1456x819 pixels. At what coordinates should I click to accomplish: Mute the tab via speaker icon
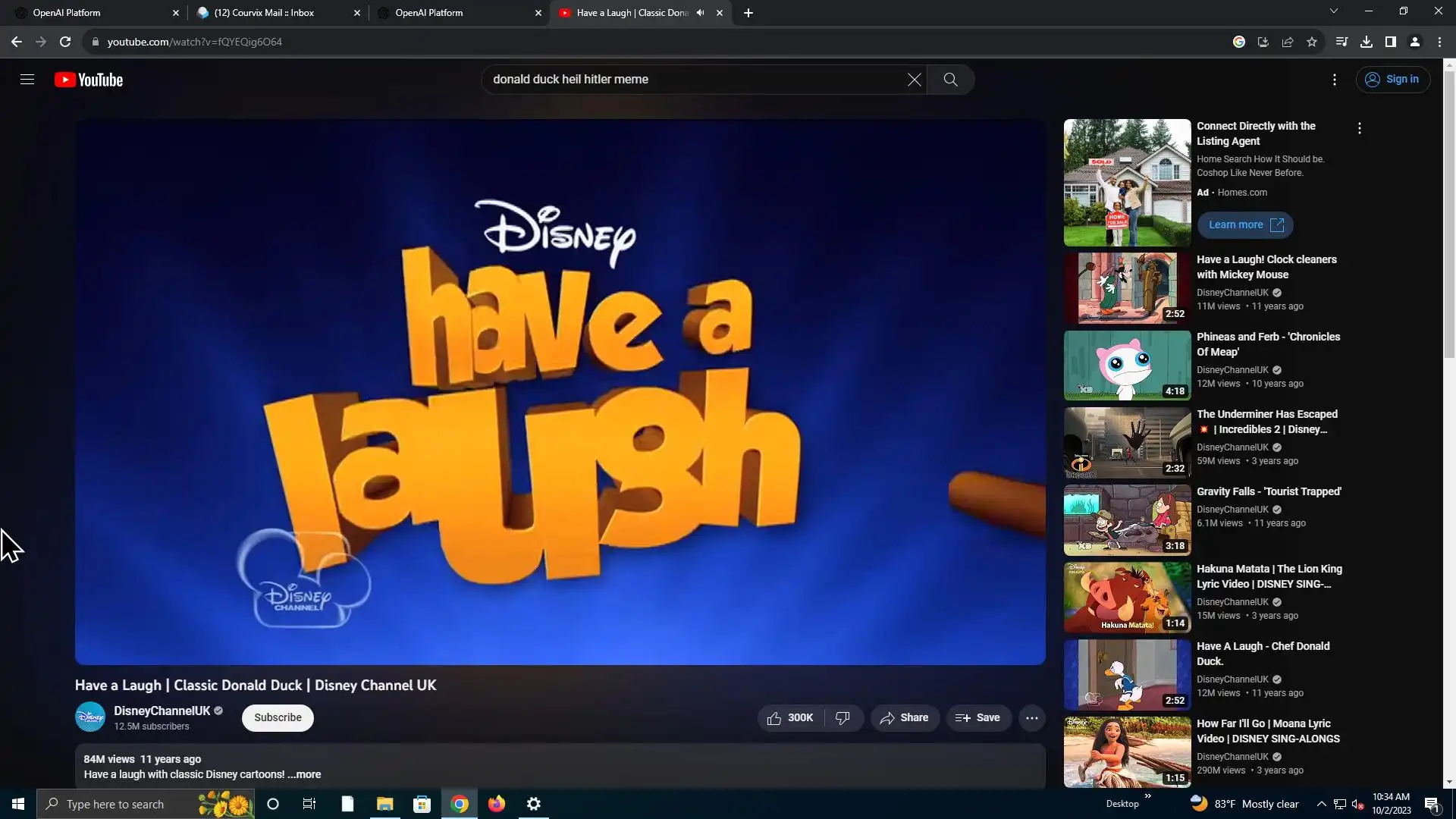pyautogui.click(x=700, y=13)
